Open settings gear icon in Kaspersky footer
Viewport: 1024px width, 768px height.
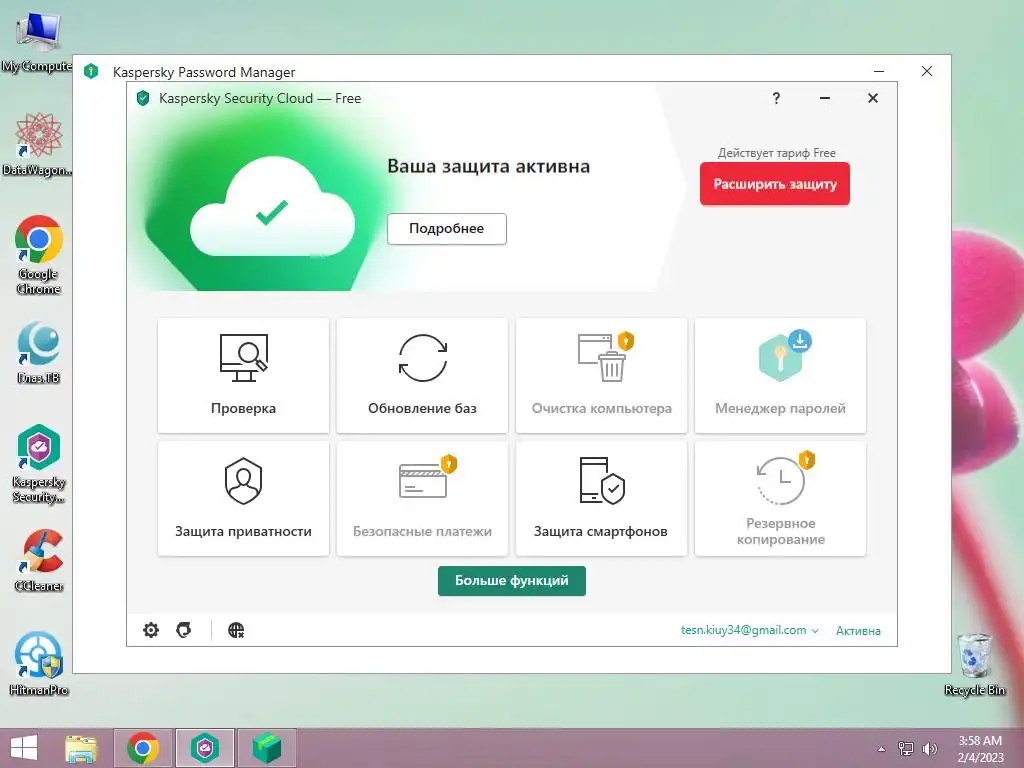click(x=151, y=630)
